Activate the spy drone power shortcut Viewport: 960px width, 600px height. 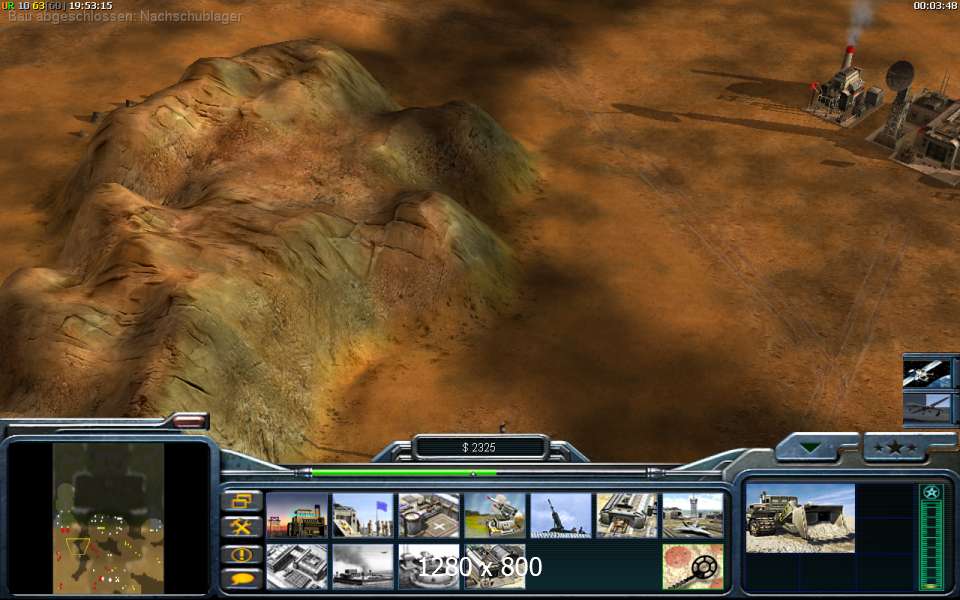pos(928,408)
